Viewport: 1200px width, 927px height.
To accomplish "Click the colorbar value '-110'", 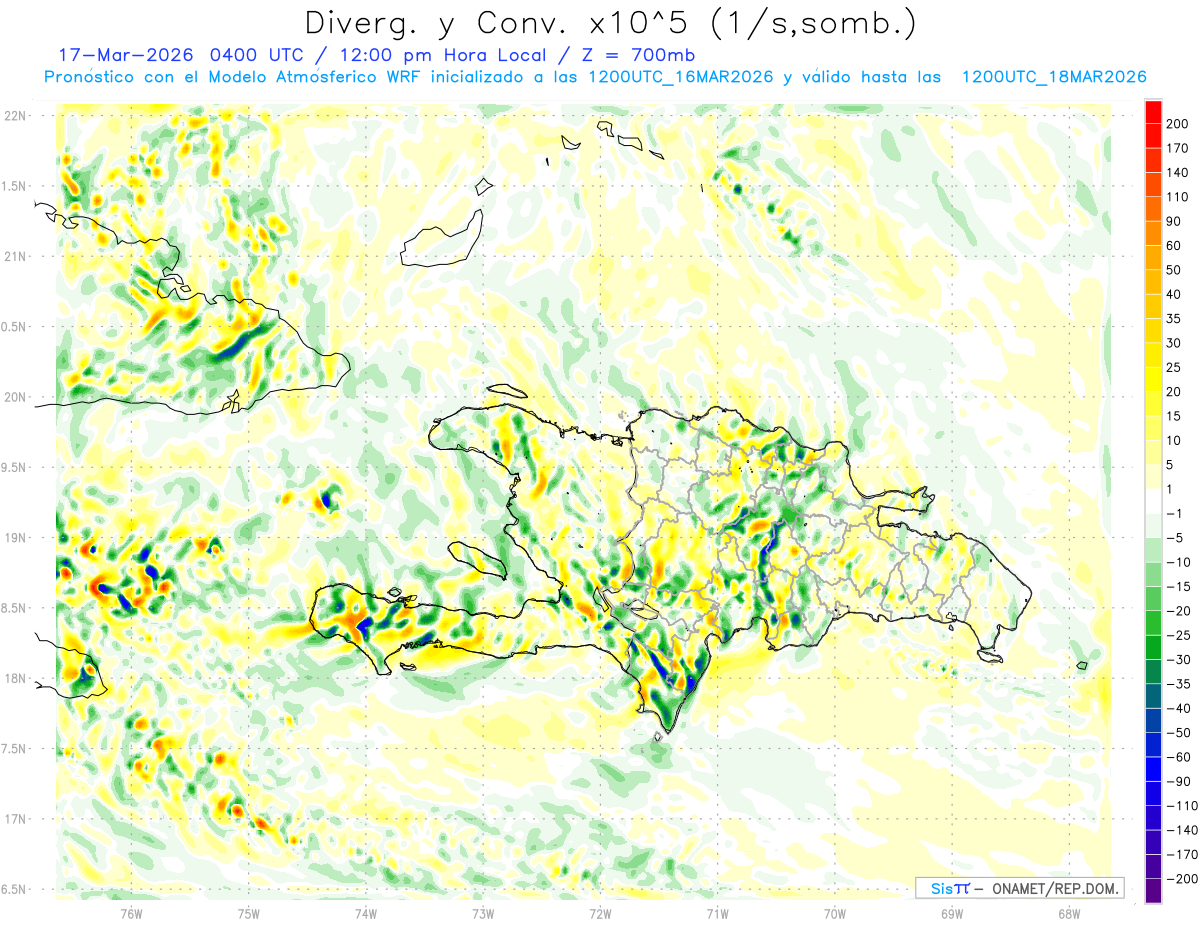I will 1182,805.
